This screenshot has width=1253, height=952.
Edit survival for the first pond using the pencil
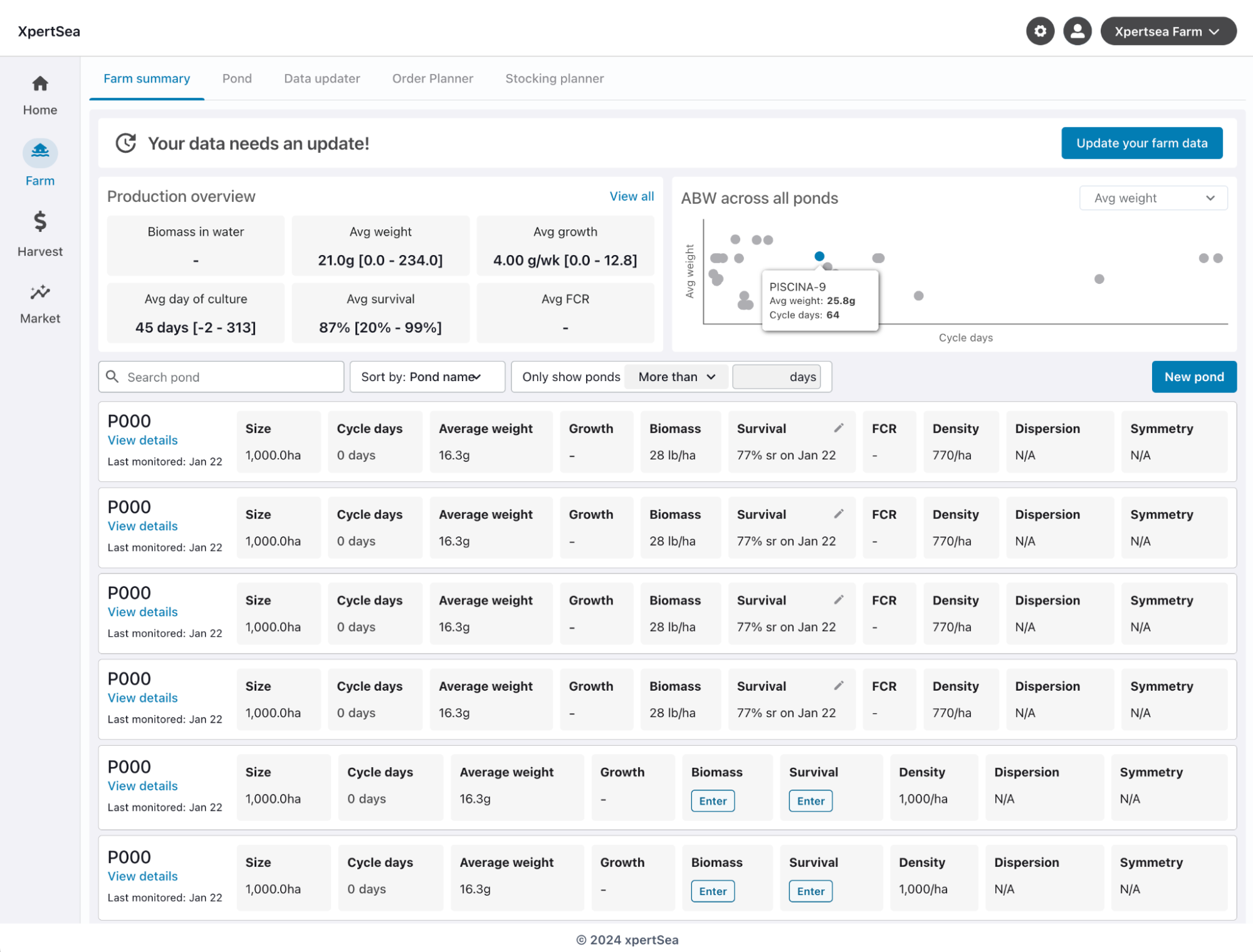point(839,427)
